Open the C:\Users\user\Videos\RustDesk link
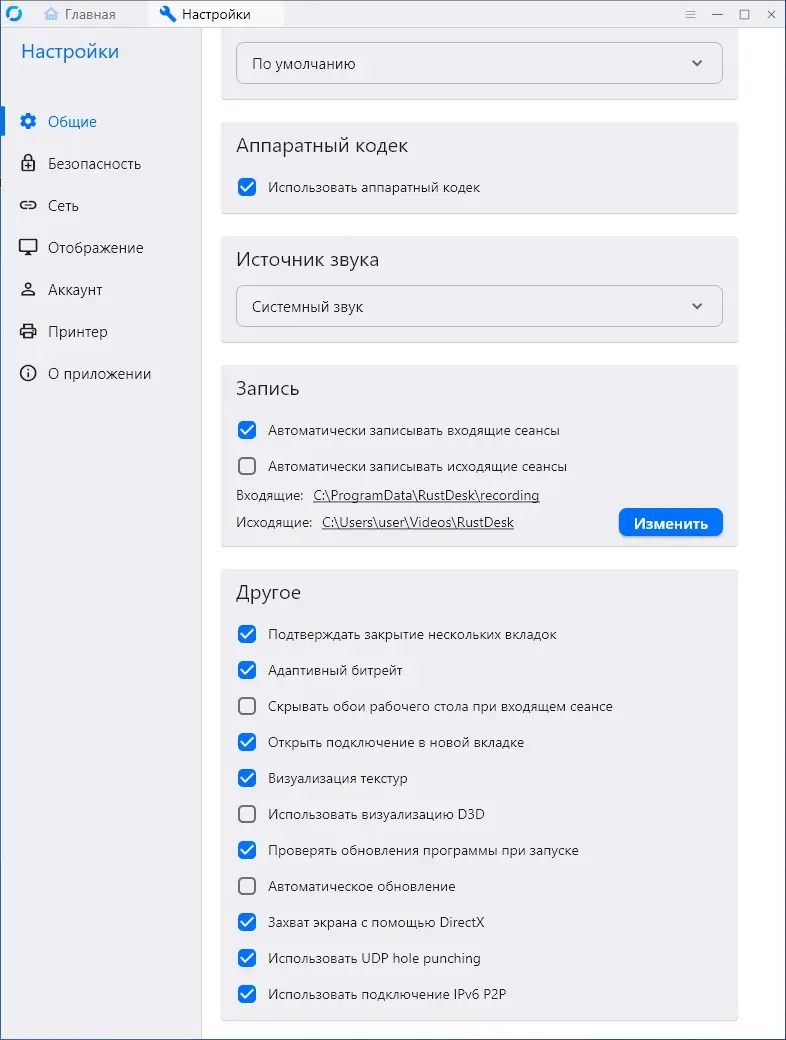Viewport: 786px width, 1040px height. click(x=417, y=522)
